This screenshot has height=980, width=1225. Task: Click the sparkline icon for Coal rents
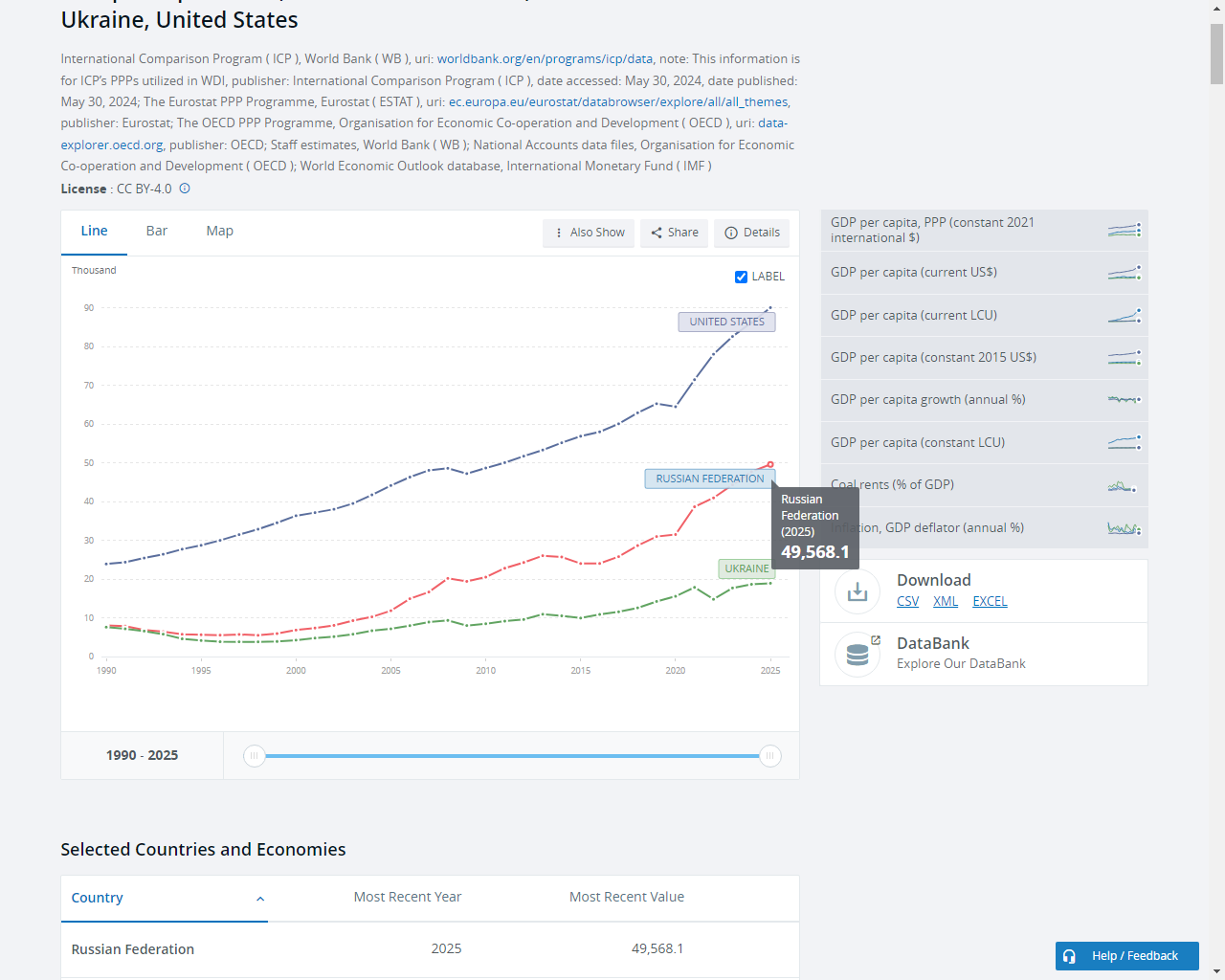(1123, 485)
